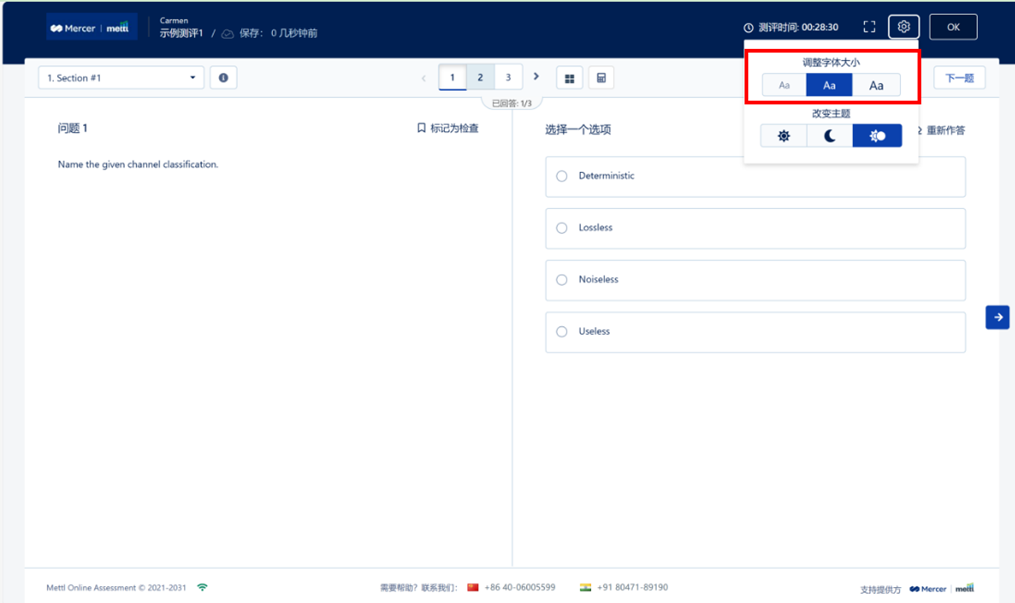Click the settings gear icon
The height and width of the screenshot is (603, 1015).
903,27
